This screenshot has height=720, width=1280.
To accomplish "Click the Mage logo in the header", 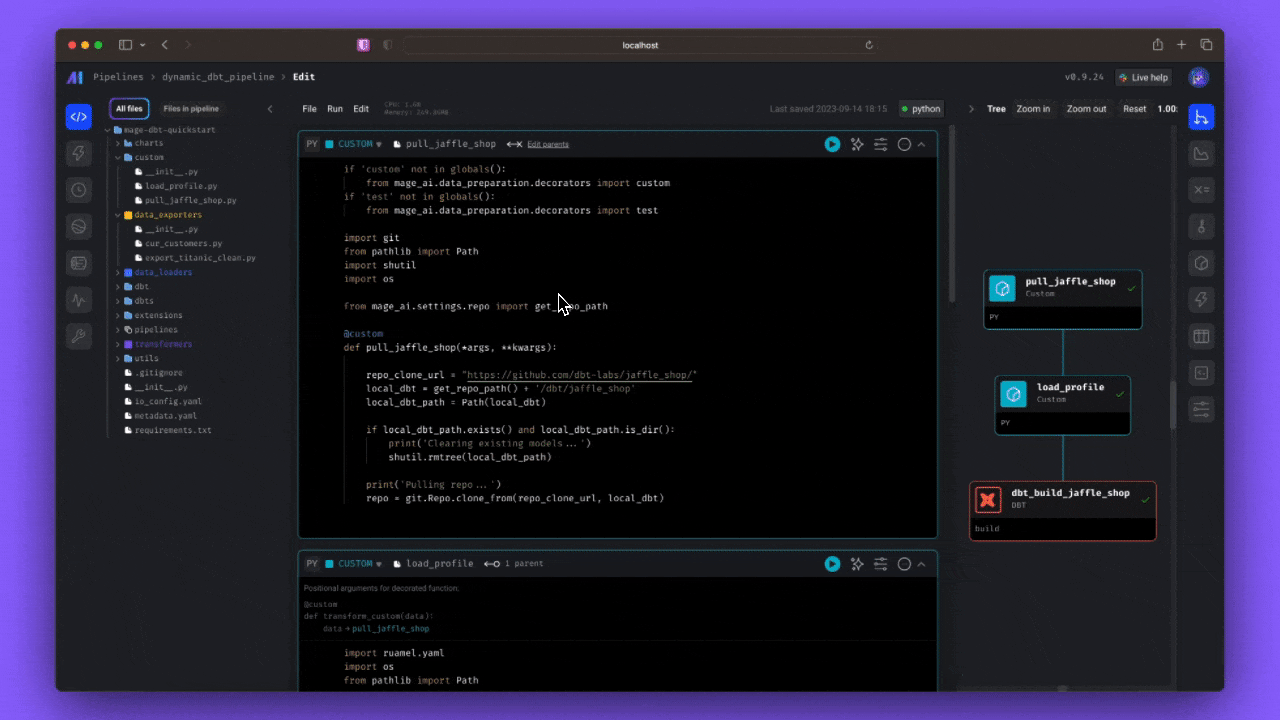I will click(x=75, y=77).
